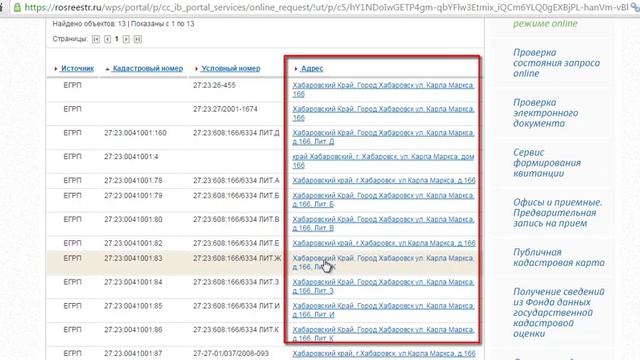Screen dimensions: 640x360
Task: Open Проверка электронного документа sidebar link
Action: coord(545,113)
